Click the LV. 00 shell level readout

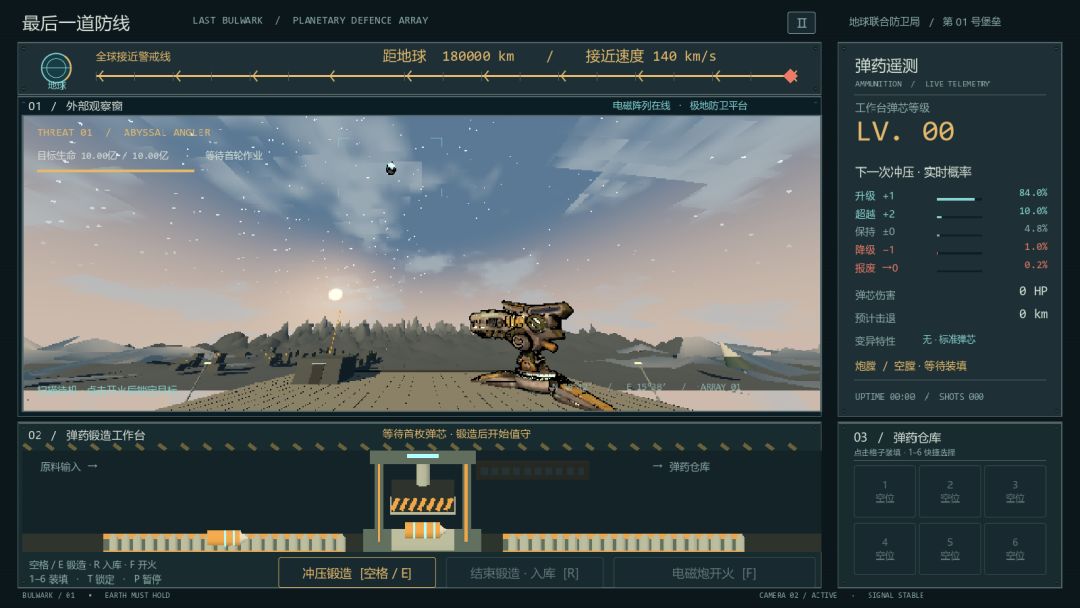point(905,132)
